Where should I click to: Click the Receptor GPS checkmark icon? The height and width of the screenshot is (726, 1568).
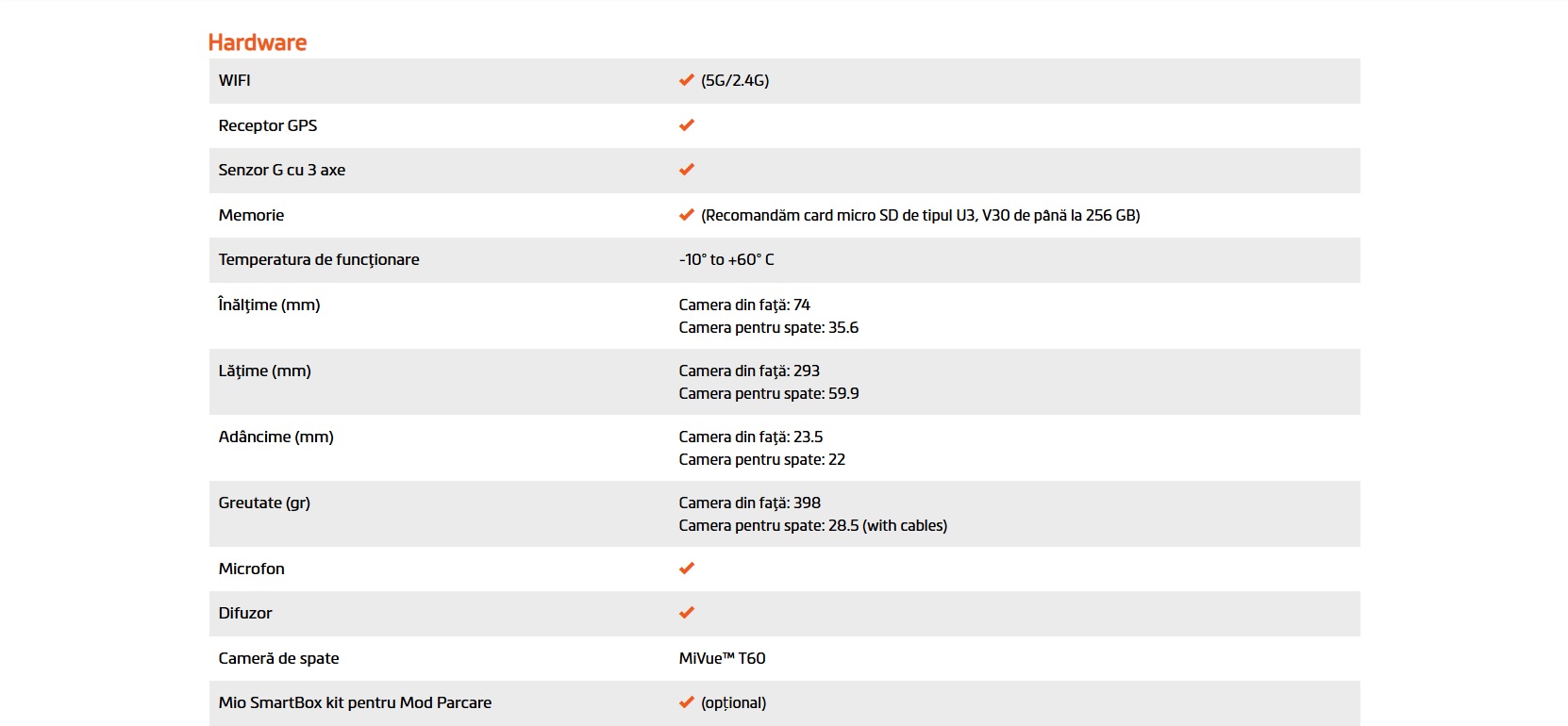click(x=687, y=125)
